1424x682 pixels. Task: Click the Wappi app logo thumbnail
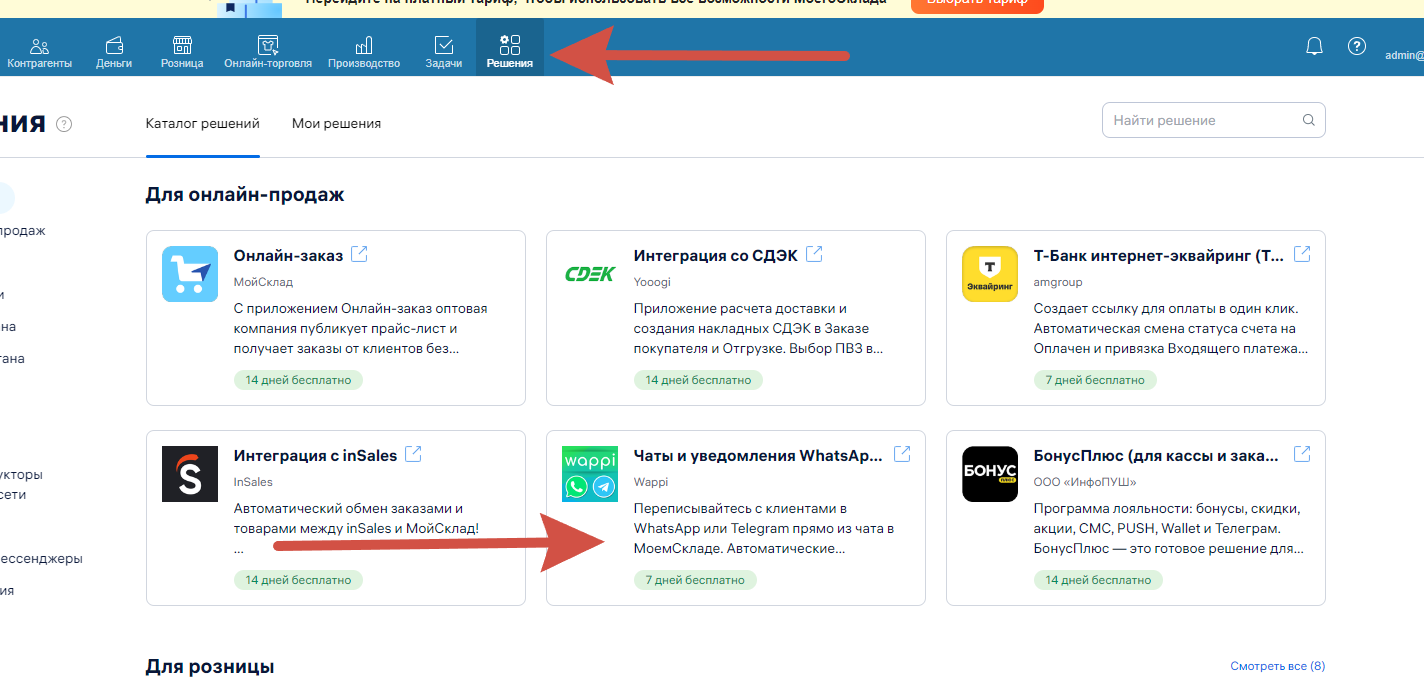[590, 474]
